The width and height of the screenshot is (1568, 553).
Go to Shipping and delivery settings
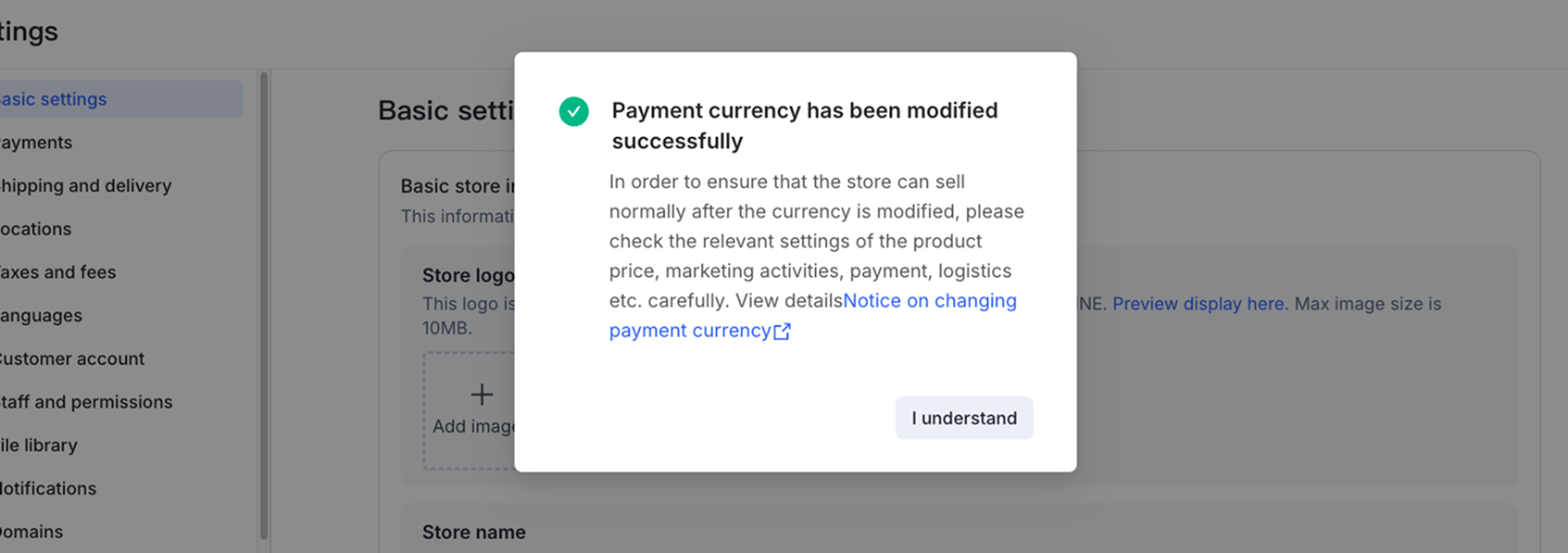point(87,186)
